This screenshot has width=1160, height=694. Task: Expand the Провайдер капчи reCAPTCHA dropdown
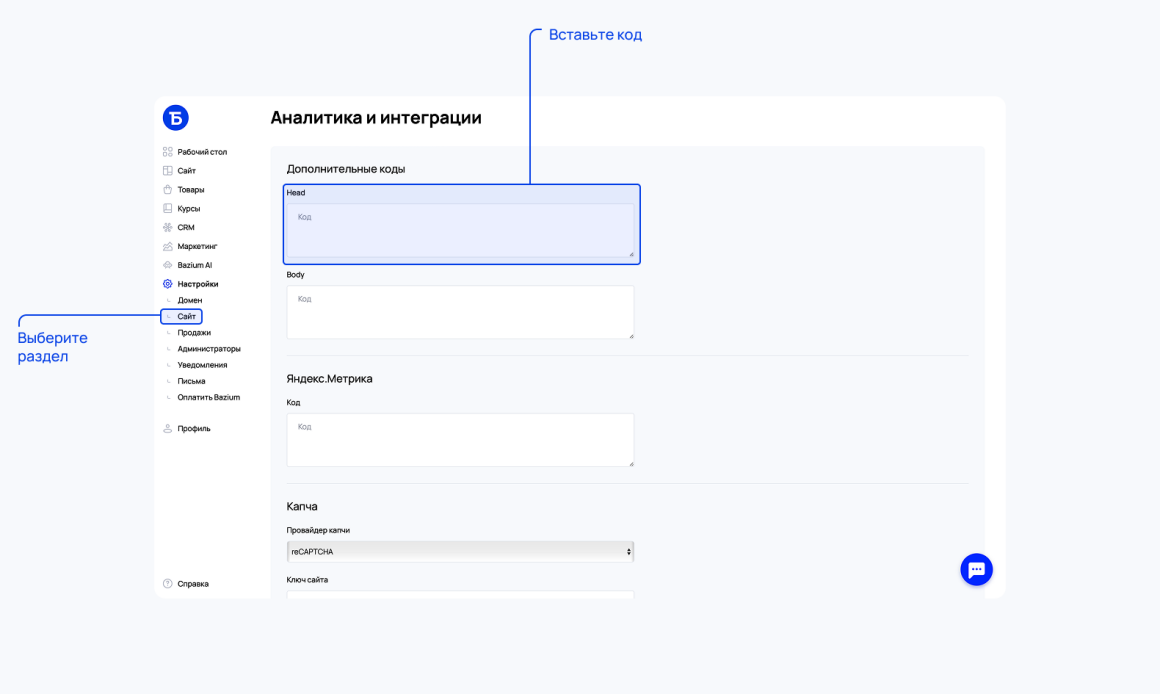pos(460,552)
